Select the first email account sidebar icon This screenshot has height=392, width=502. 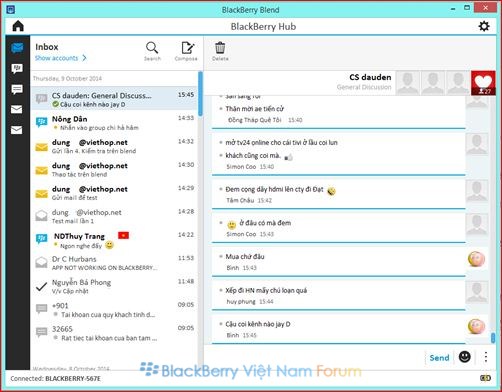click(17, 109)
